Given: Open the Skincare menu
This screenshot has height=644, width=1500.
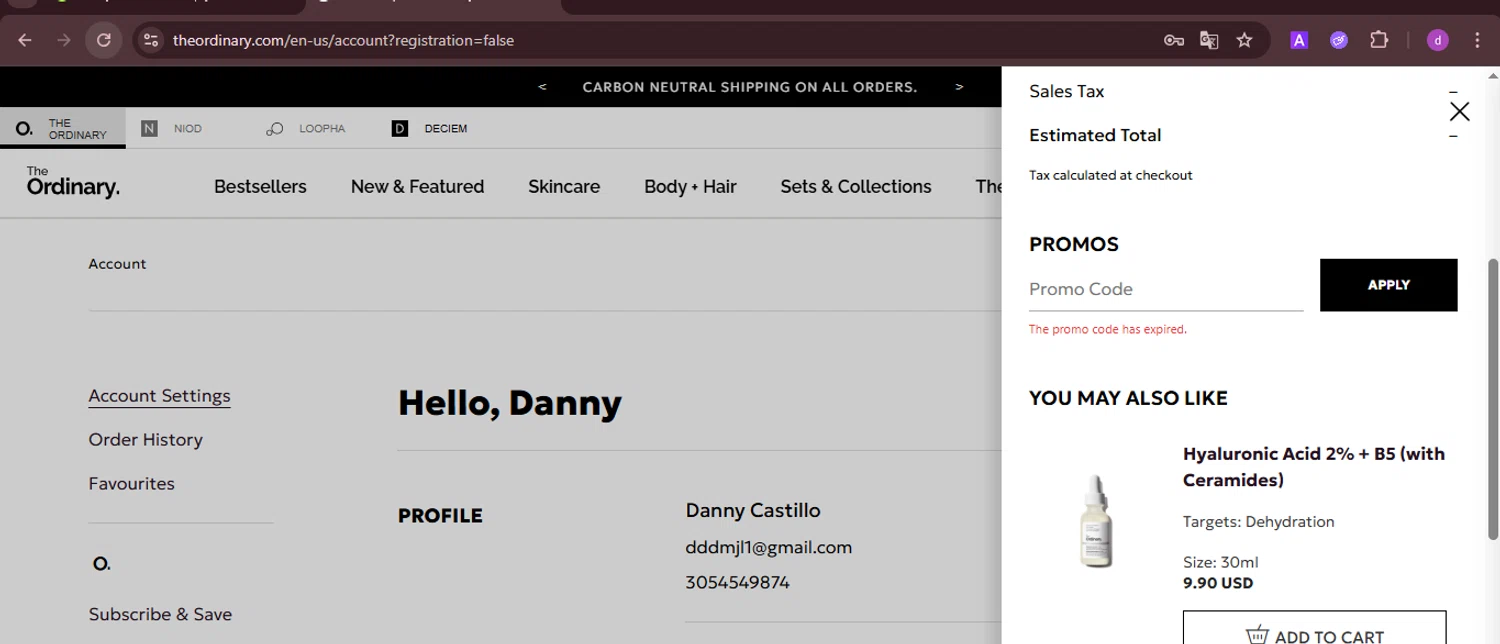Looking at the screenshot, I should point(564,186).
